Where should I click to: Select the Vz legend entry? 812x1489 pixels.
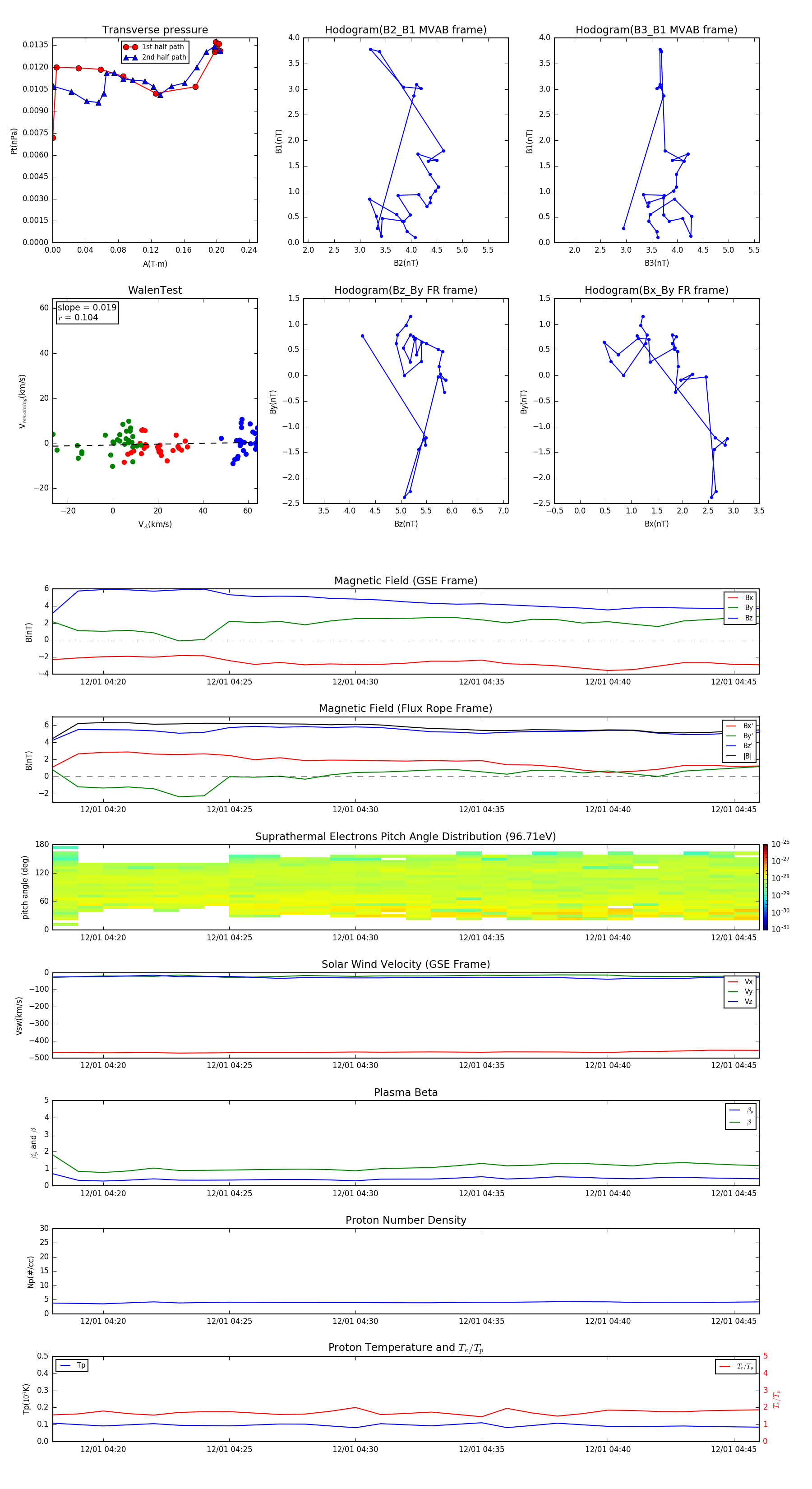[x=740, y=1002]
